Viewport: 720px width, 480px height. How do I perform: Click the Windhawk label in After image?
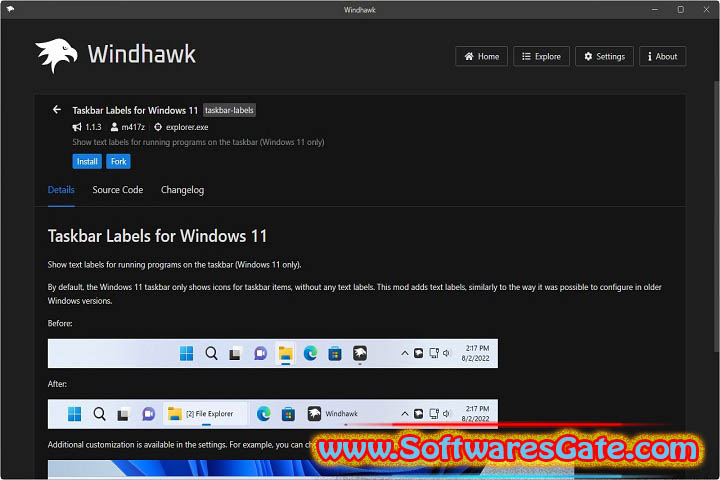point(342,413)
